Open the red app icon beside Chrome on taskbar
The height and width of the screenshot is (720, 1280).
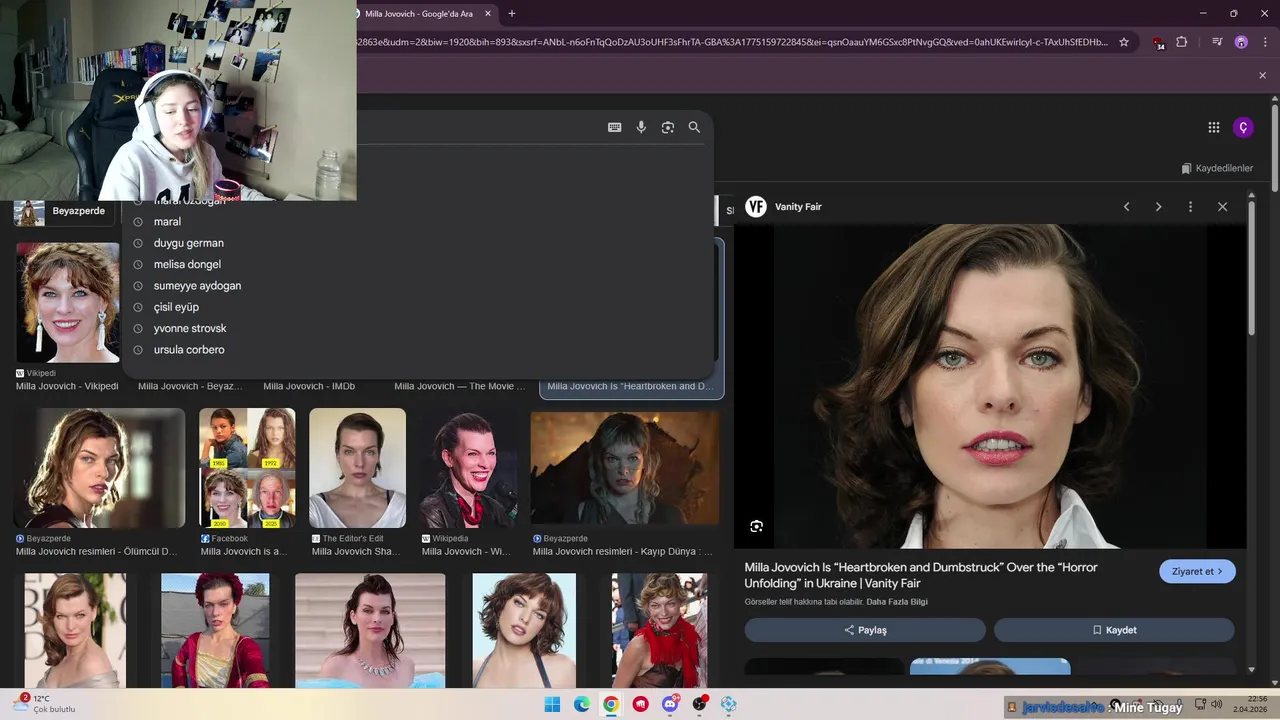coord(641,704)
